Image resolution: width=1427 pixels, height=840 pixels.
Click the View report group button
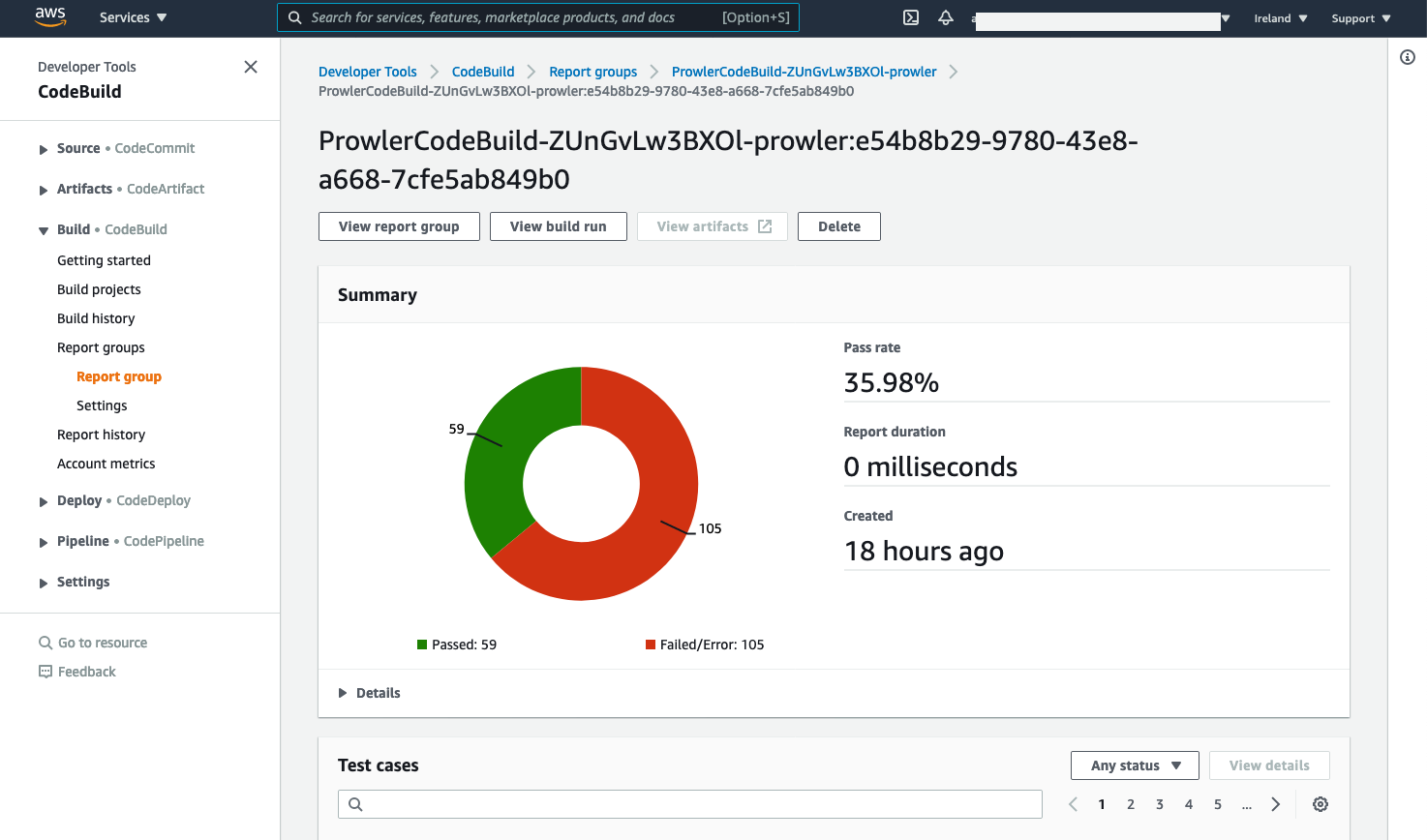[x=399, y=226]
